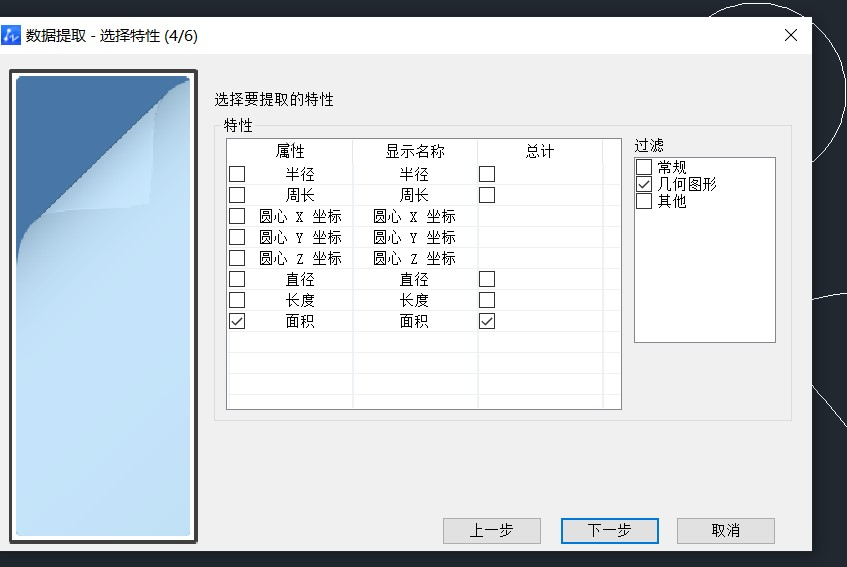The image size is (847, 567).
Task: Click the 属性 column header
Action: click(290, 151)
